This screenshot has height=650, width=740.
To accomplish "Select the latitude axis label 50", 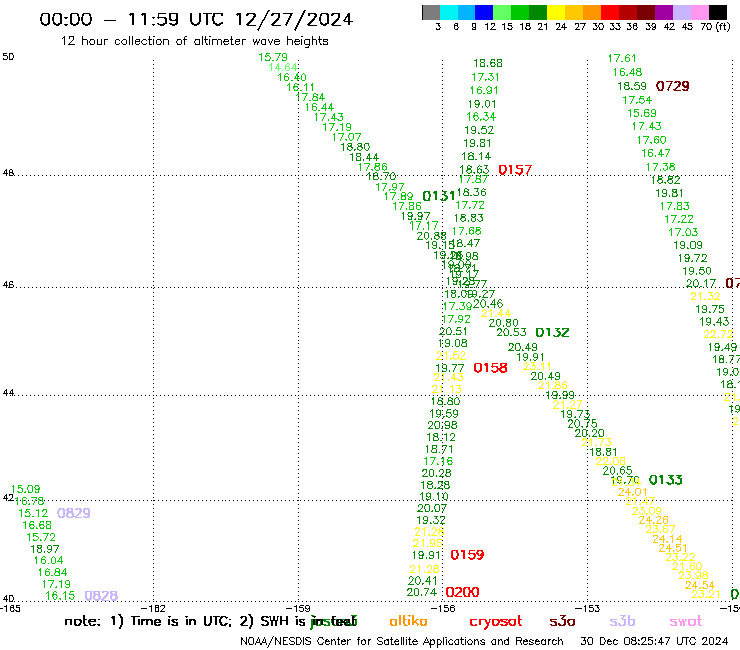I will 8,57.
